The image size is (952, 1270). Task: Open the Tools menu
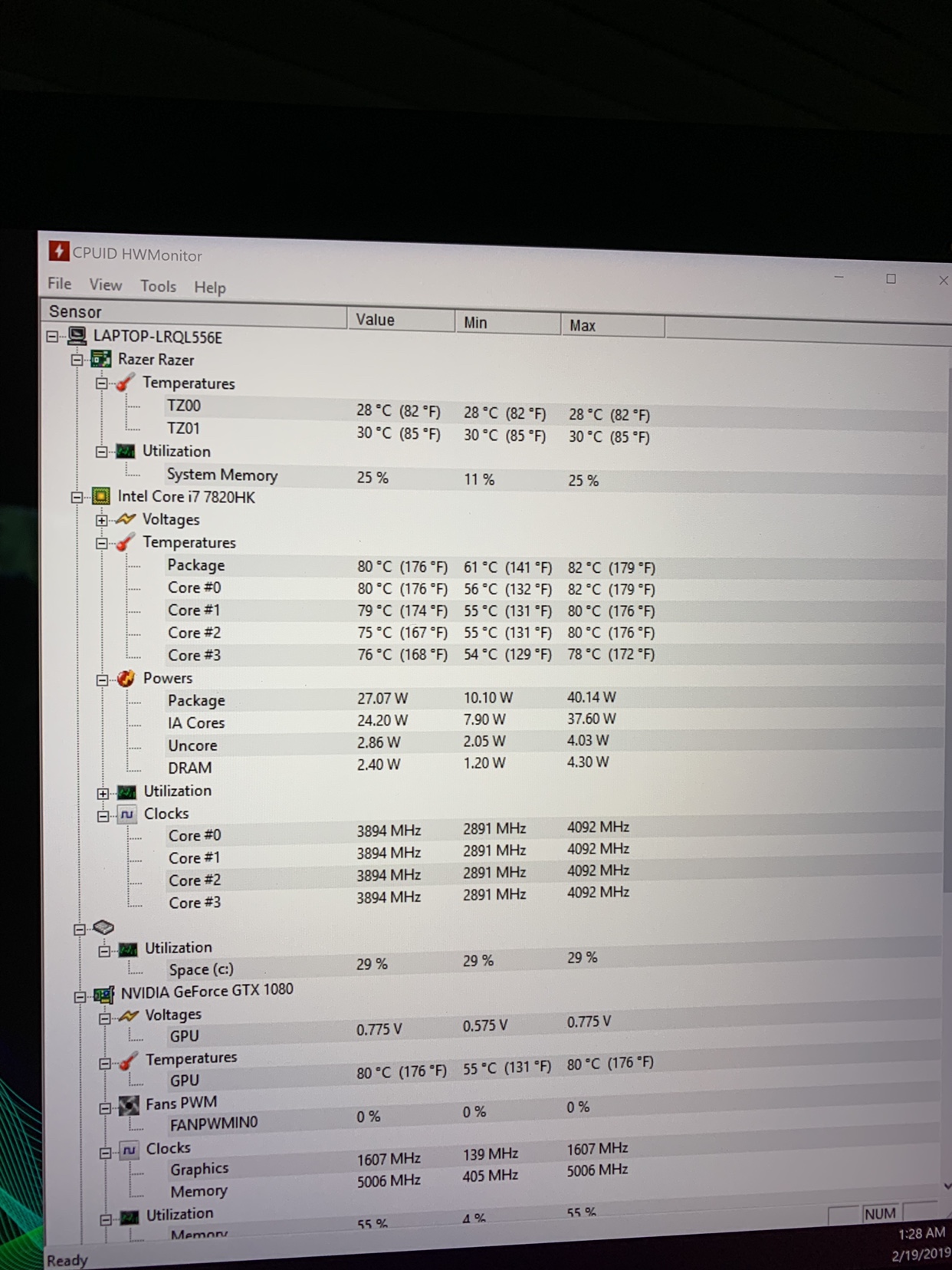[158, 286]
